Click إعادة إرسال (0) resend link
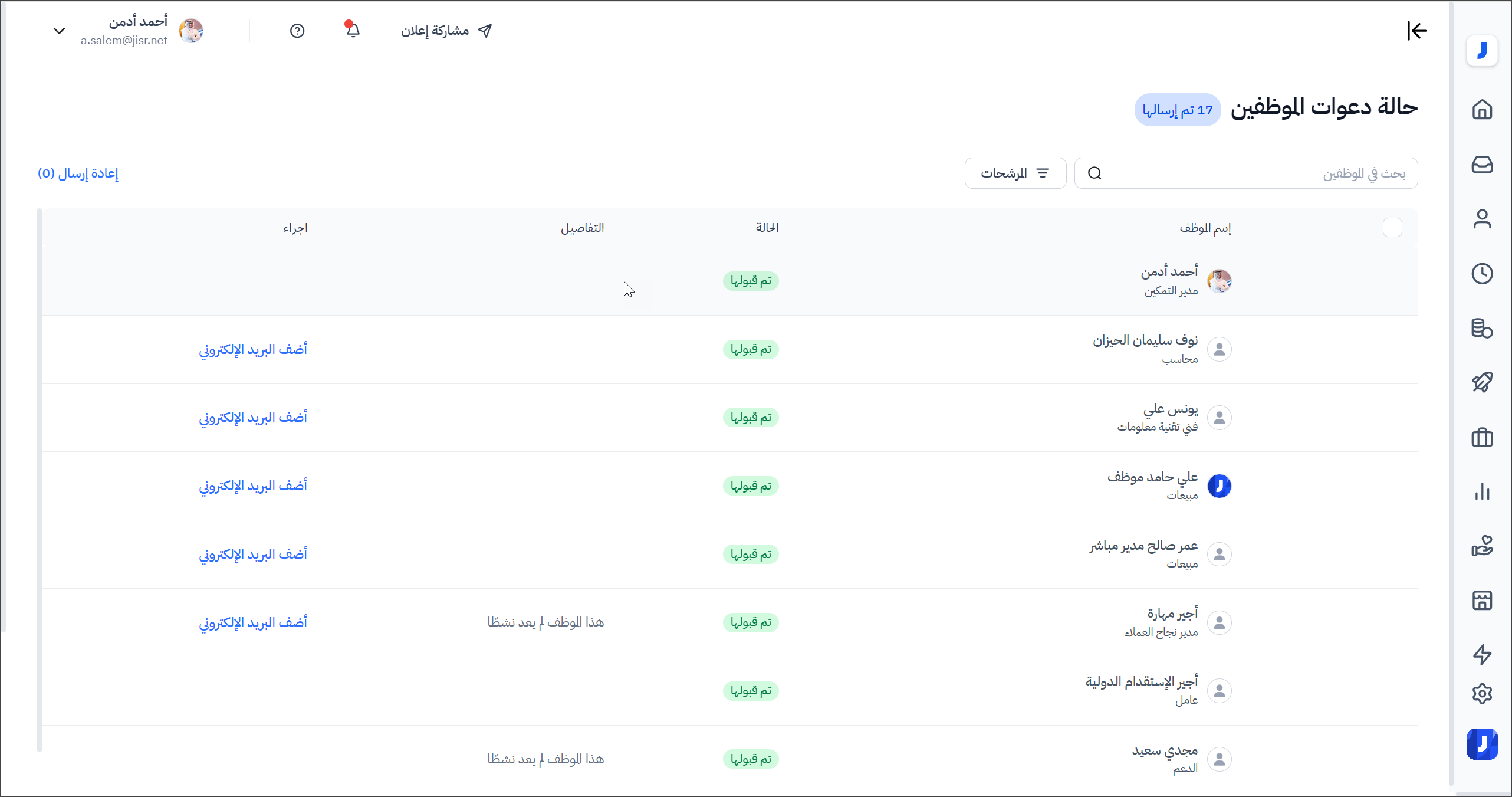 (78, 173)
